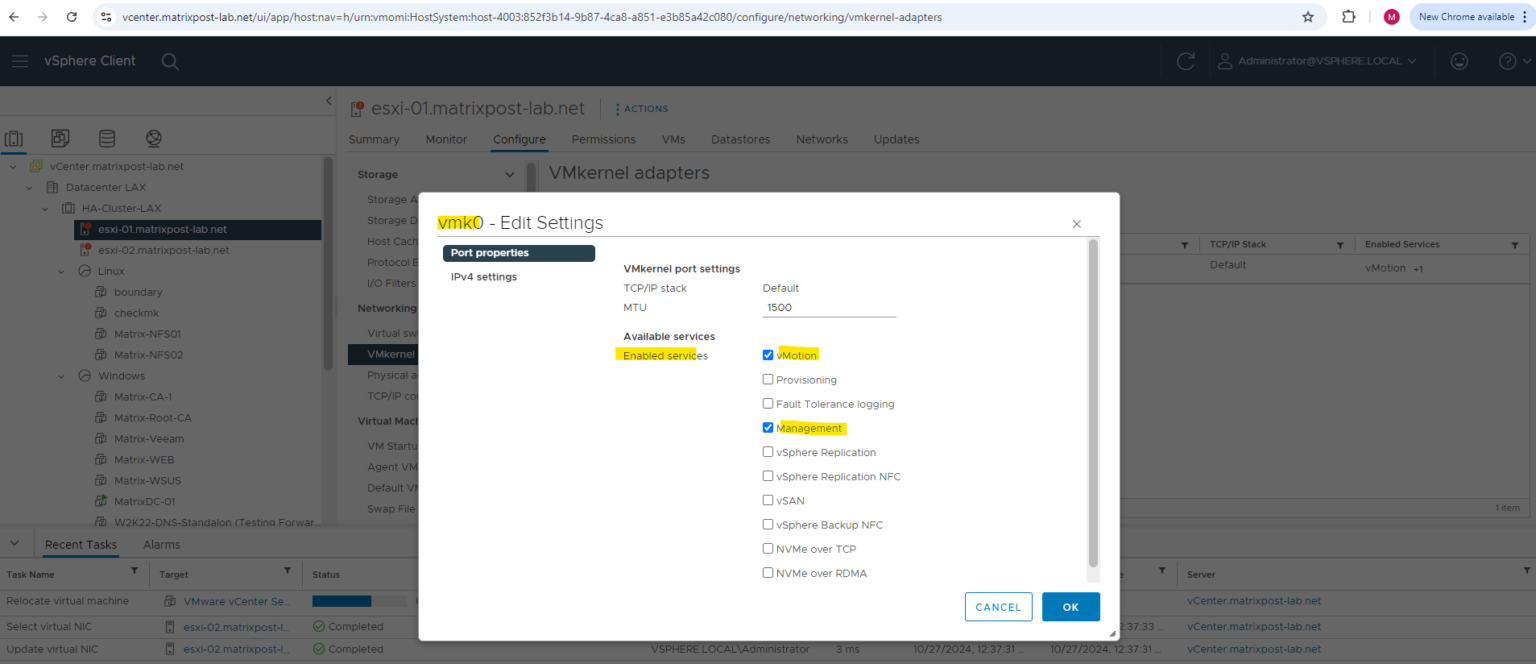The height and width of the screenshot is (664, 1536).
Task: Switch to the Monitor tab
Action: click(446, 139)
